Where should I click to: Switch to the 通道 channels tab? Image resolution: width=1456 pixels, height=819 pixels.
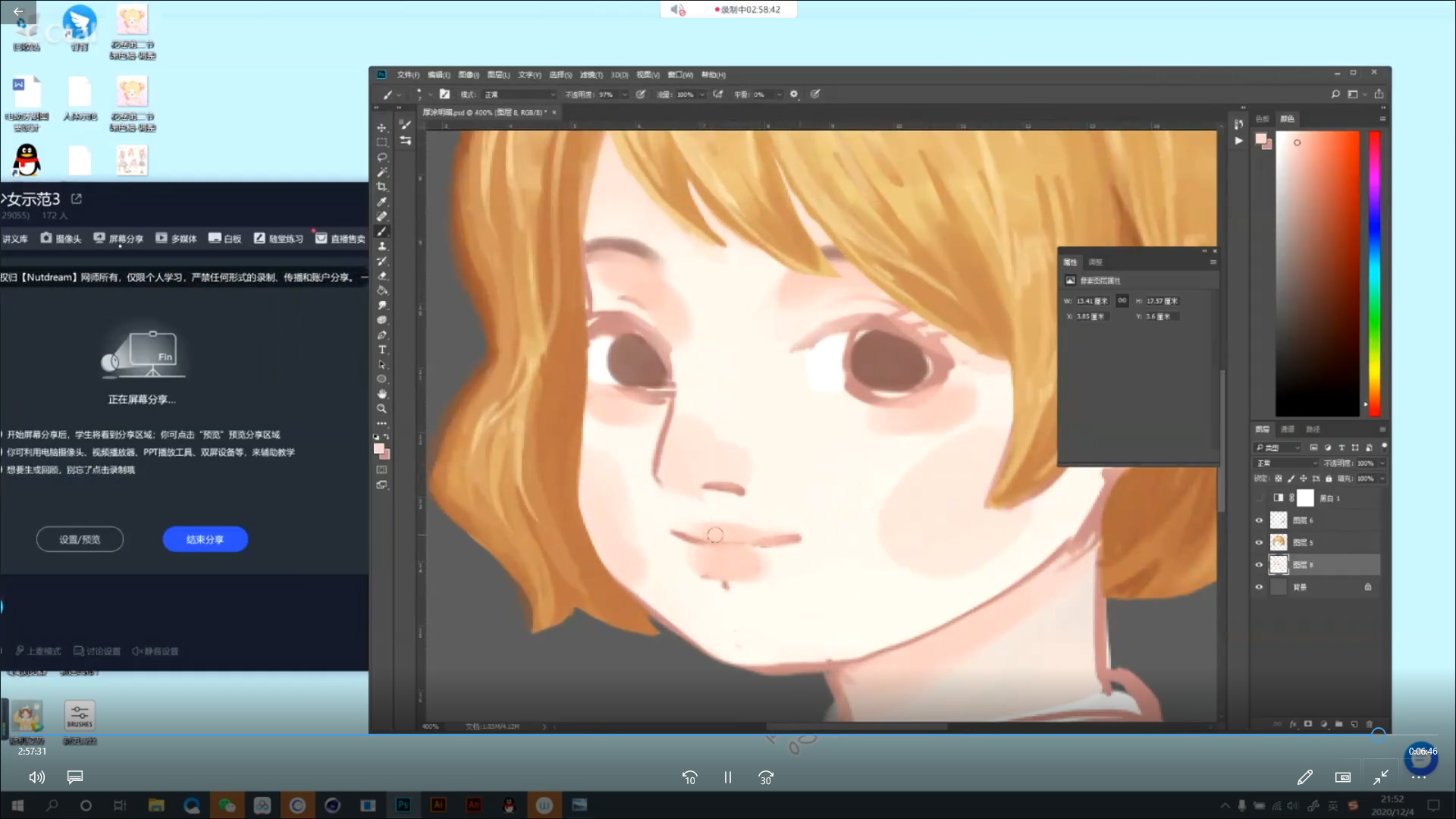[x=1288, y=429]
